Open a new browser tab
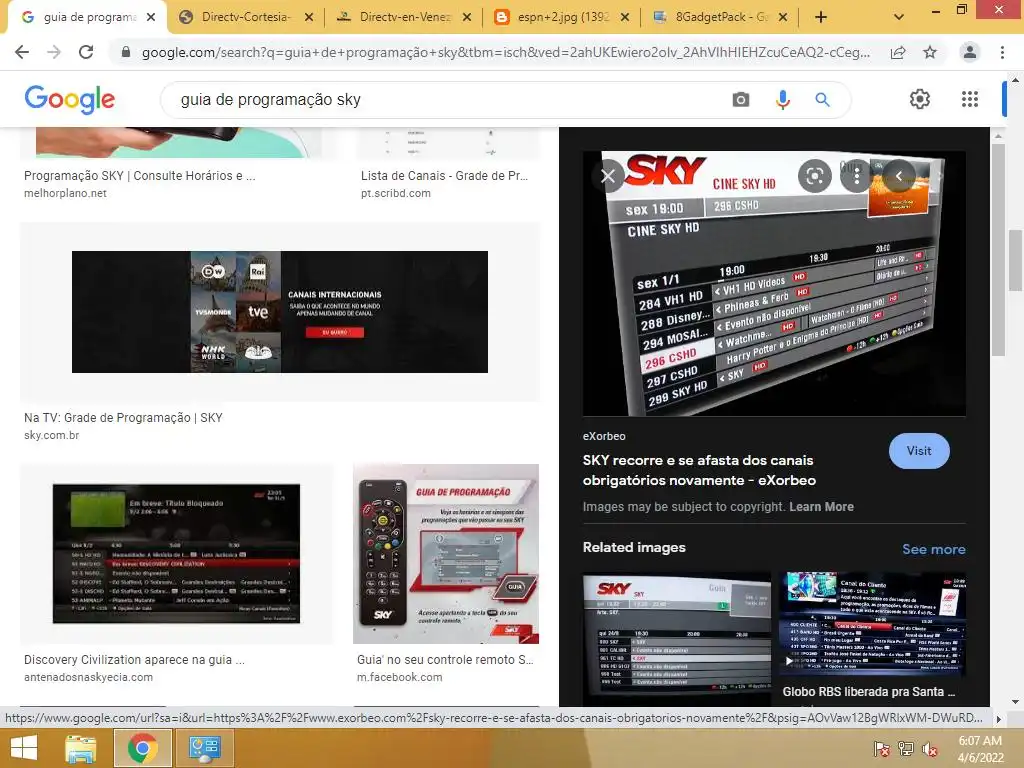 pos(821,17)
